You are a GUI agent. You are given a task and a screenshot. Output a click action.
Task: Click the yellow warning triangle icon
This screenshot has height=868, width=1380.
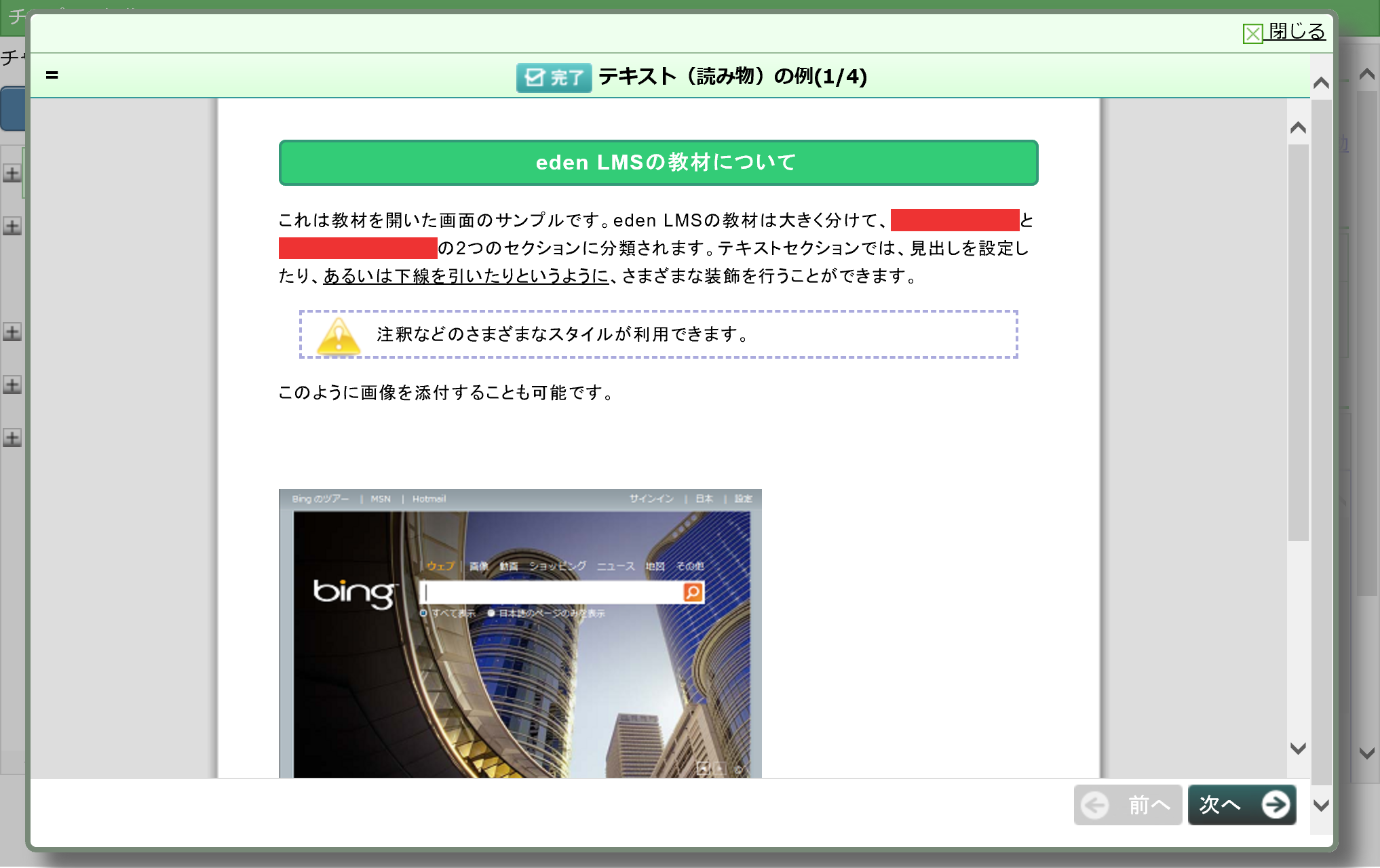click(338, 336)
